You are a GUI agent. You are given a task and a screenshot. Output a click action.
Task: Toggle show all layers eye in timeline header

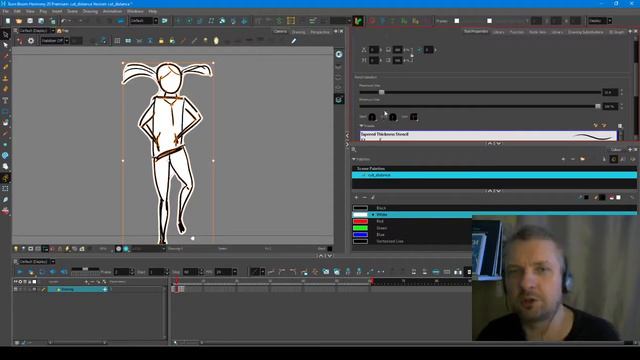click(16, 282)
